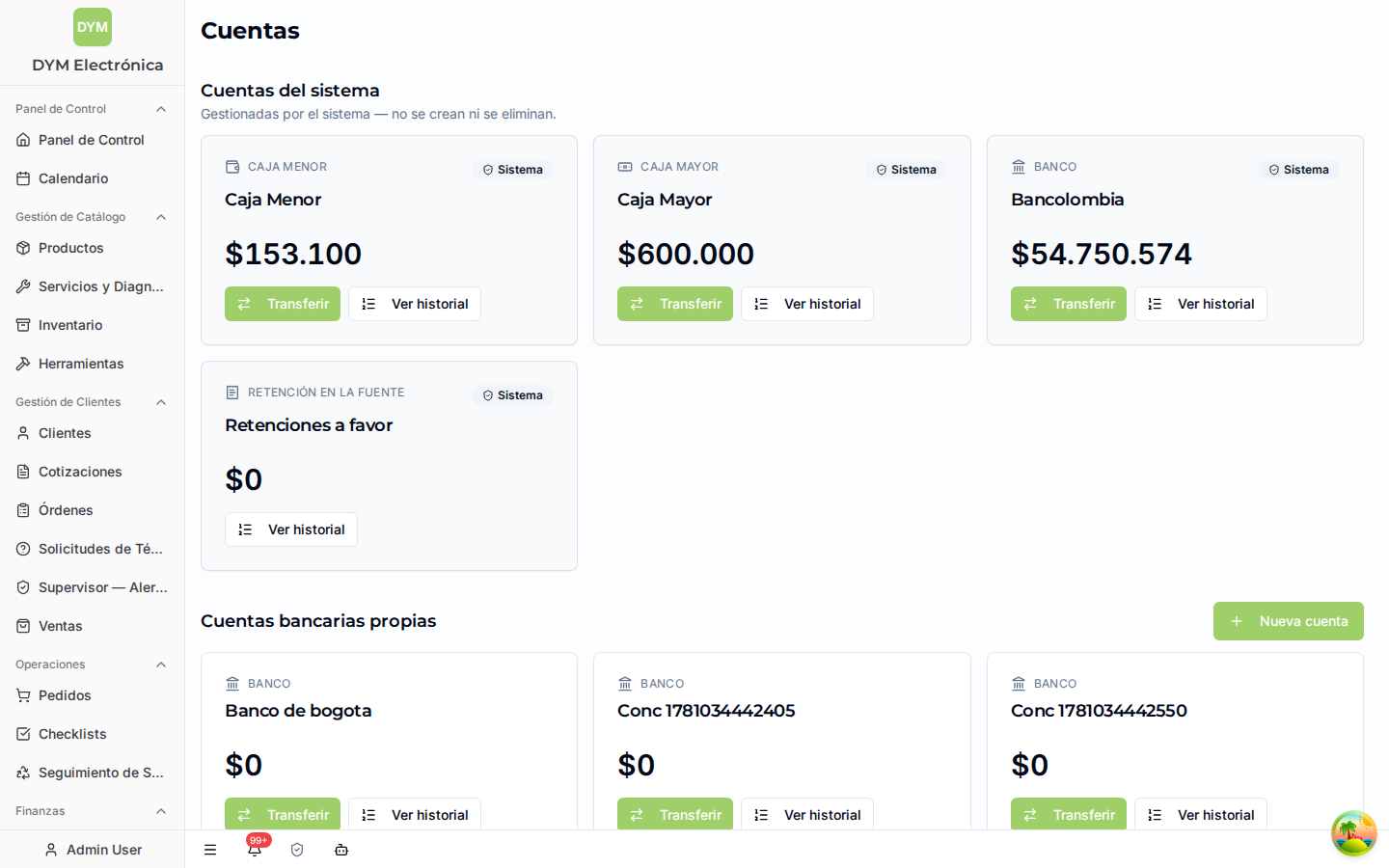The height and width of the screenshot is (868, 1389).
Task: Click Transferir on the Caja Menor card
Action: (x=283, y=304)
